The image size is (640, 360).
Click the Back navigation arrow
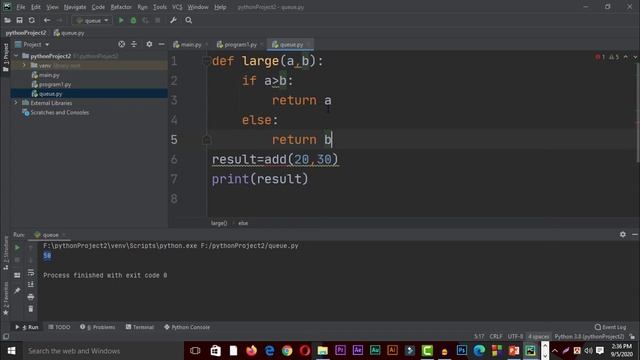coord(47,20)
